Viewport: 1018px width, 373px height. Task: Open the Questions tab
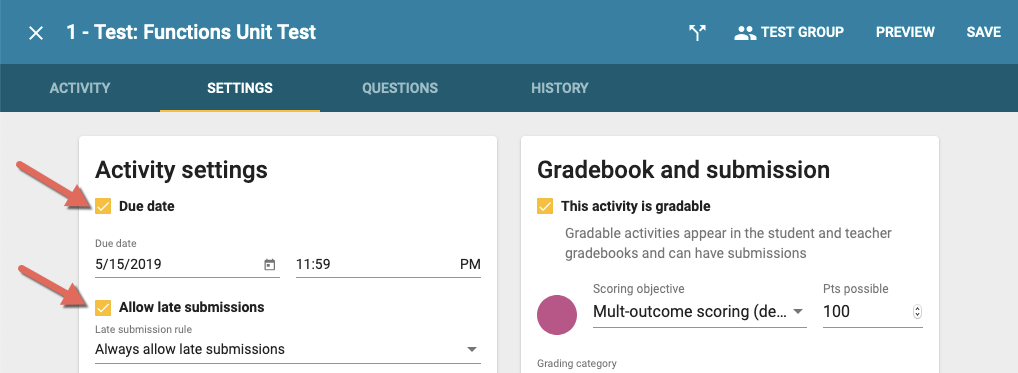400,88
